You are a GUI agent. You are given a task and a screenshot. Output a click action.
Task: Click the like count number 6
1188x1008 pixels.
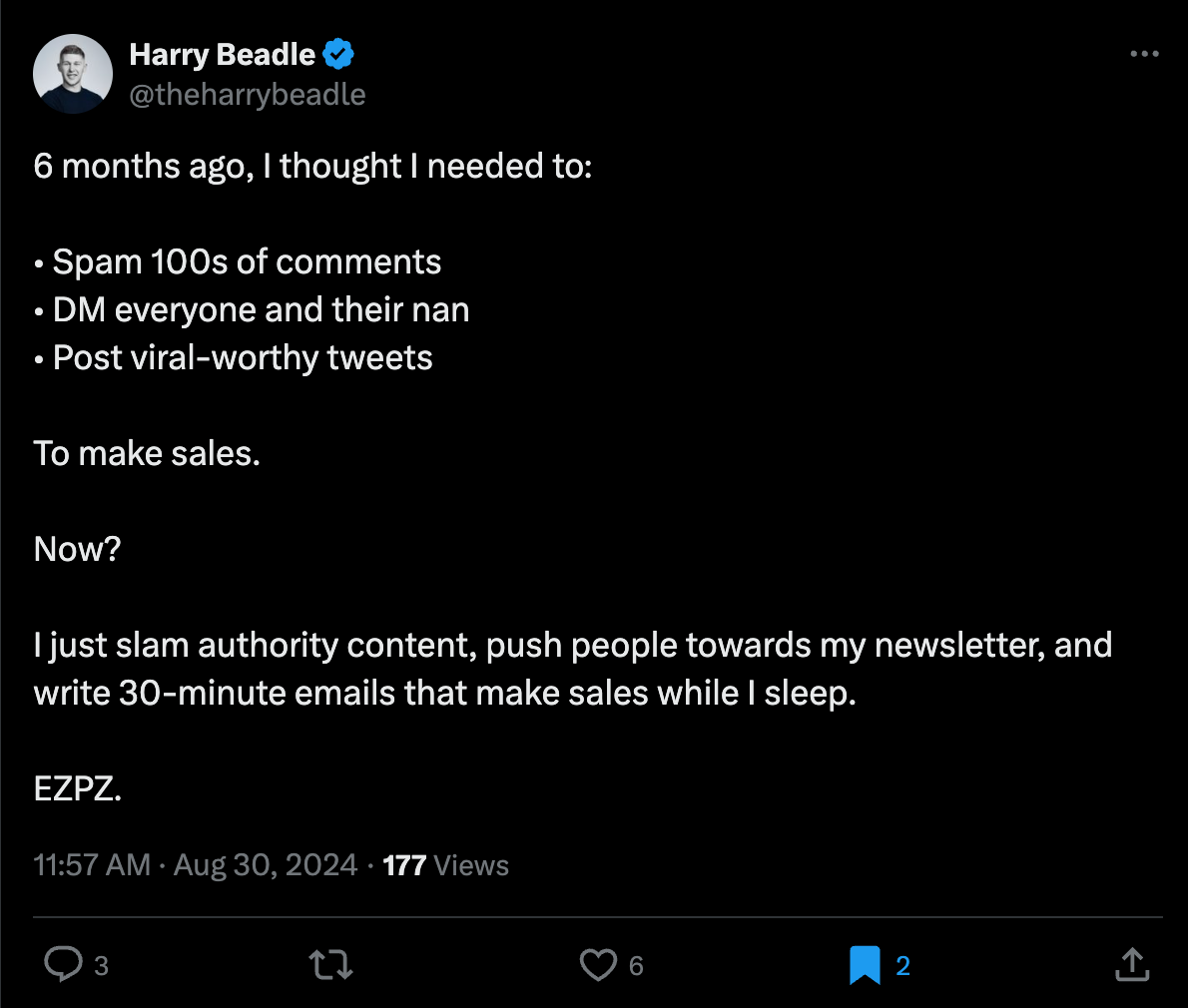tap(636, 965)
